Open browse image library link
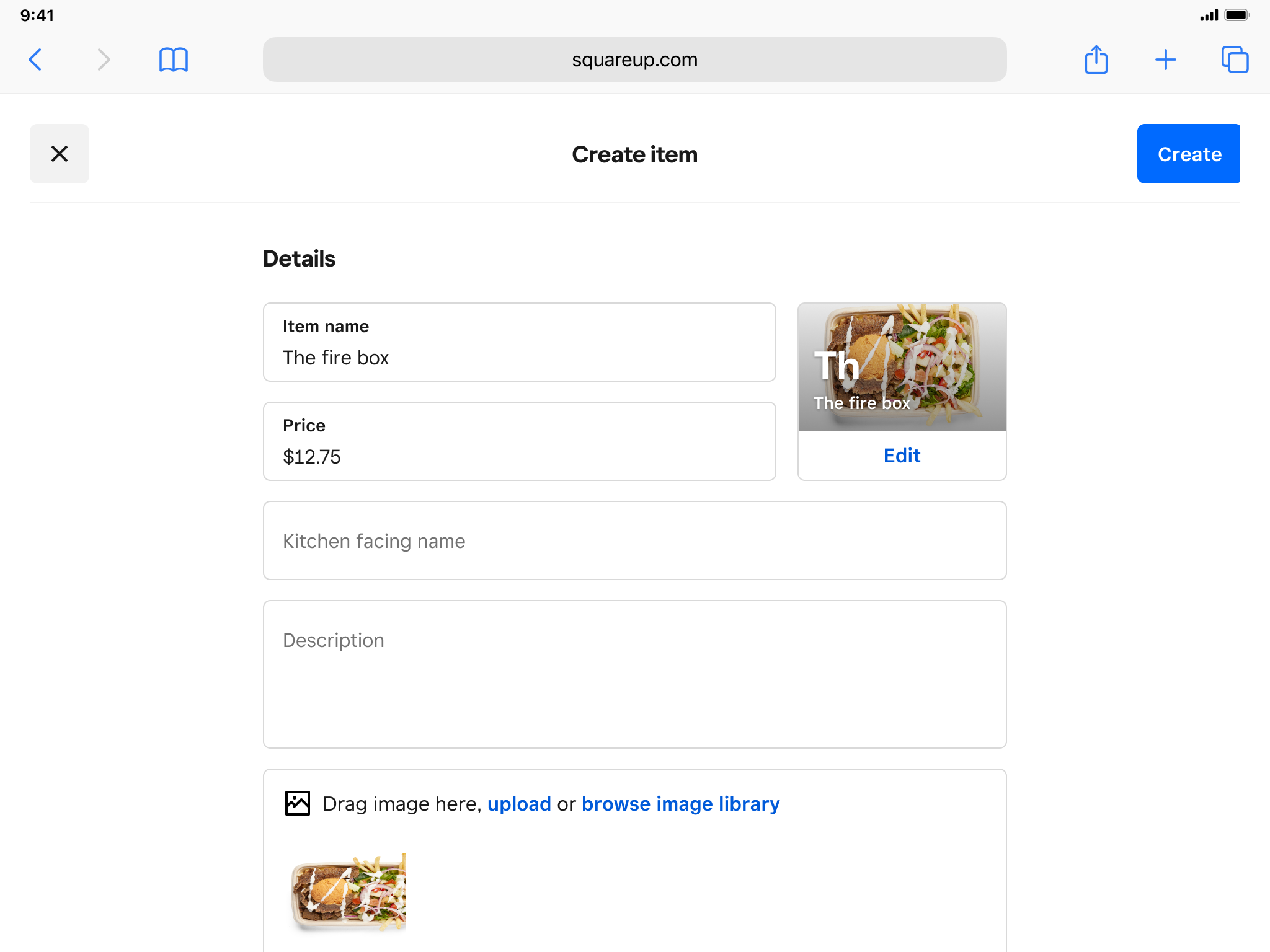 point(680,804)
